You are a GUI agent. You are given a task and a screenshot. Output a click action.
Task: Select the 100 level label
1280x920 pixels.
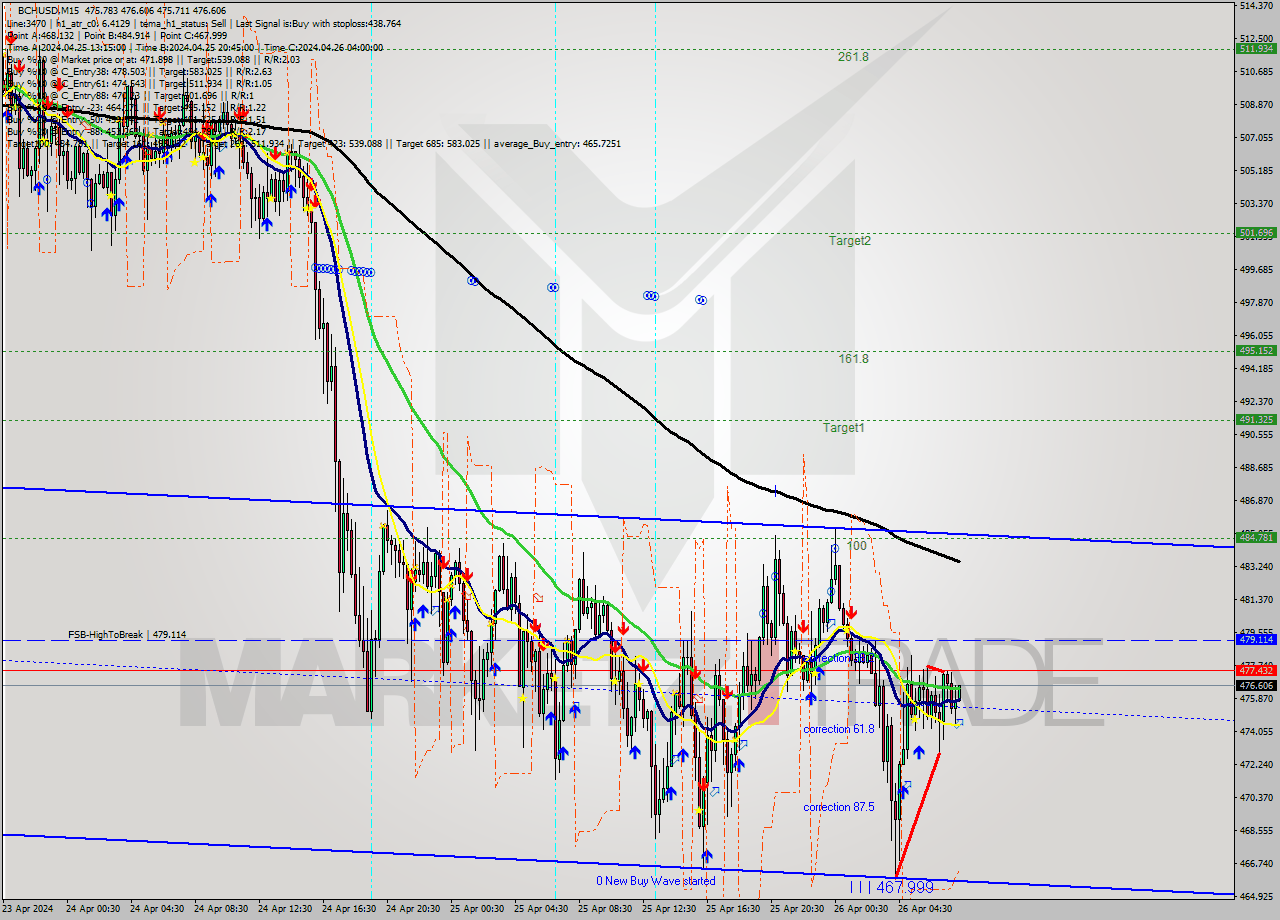[857, 546]
